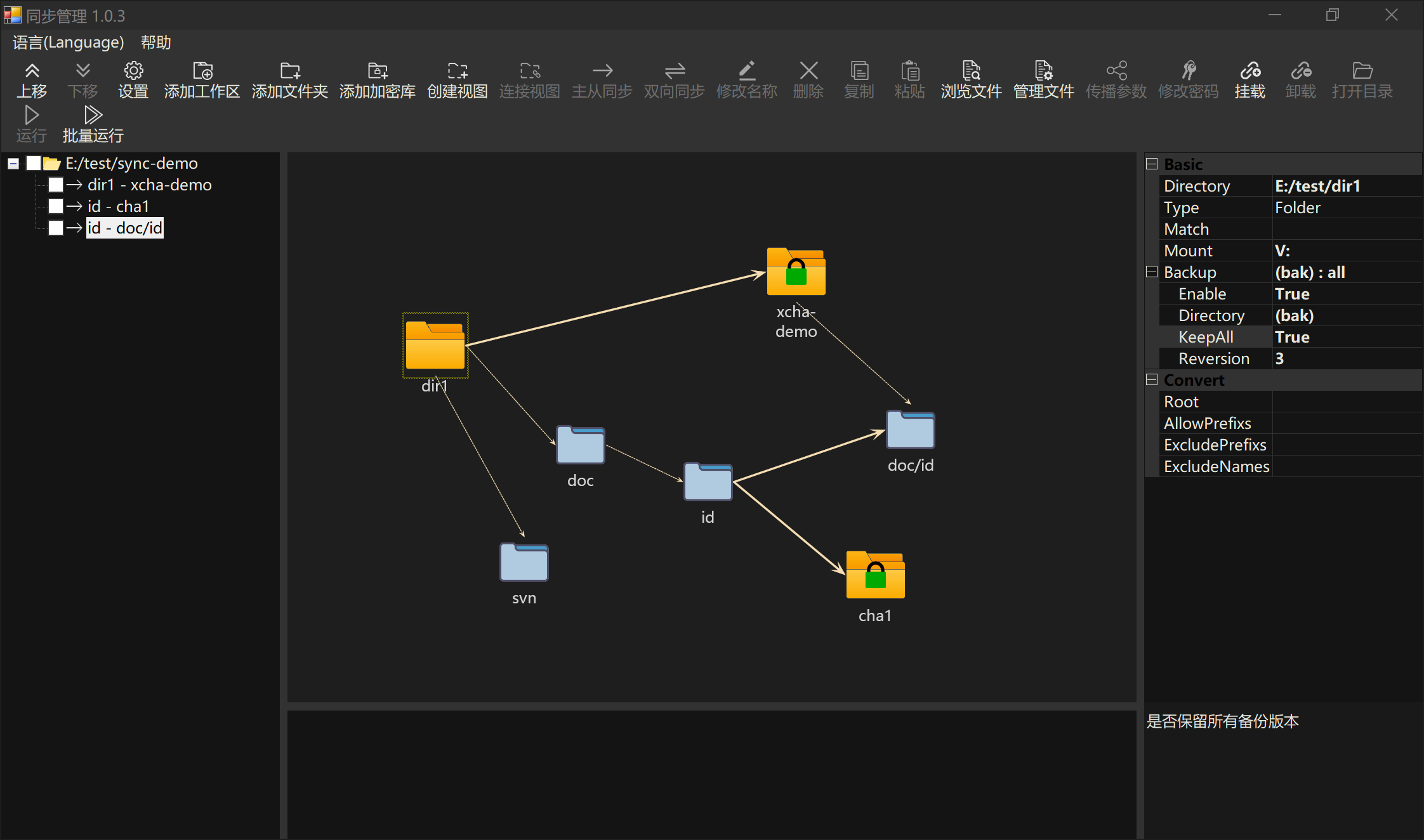Collapse the Backup property group
1424x840 pixels.
(1152, 272)
